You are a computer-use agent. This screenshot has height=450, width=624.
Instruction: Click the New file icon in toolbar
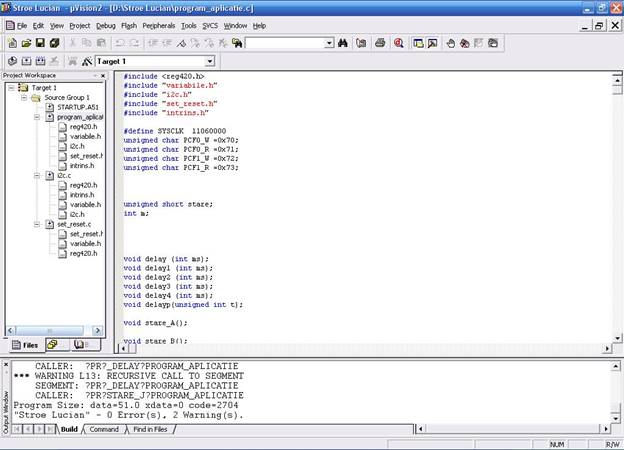click(12, 43)
